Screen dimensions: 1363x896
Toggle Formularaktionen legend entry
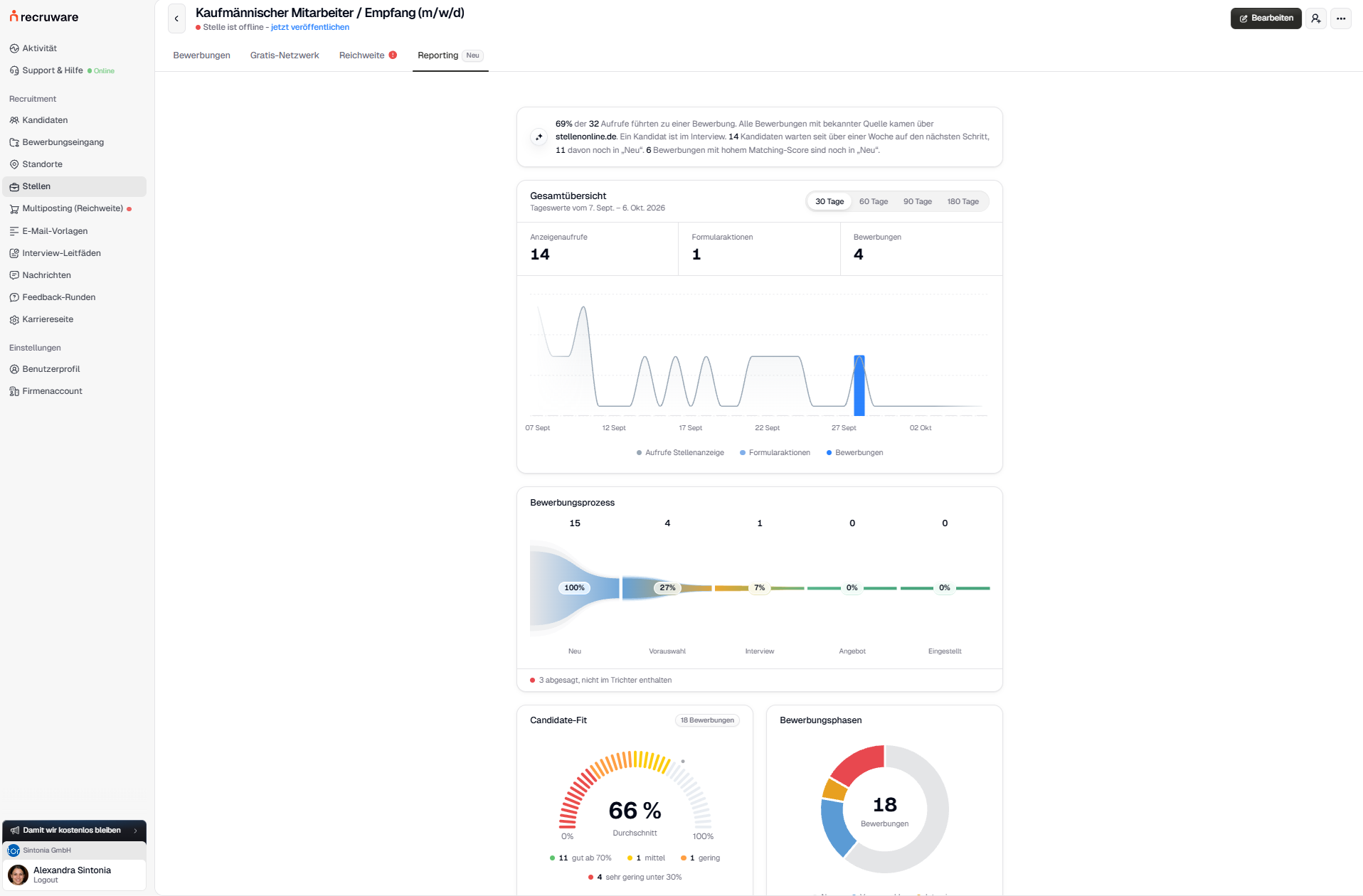[x=775, y=452]
